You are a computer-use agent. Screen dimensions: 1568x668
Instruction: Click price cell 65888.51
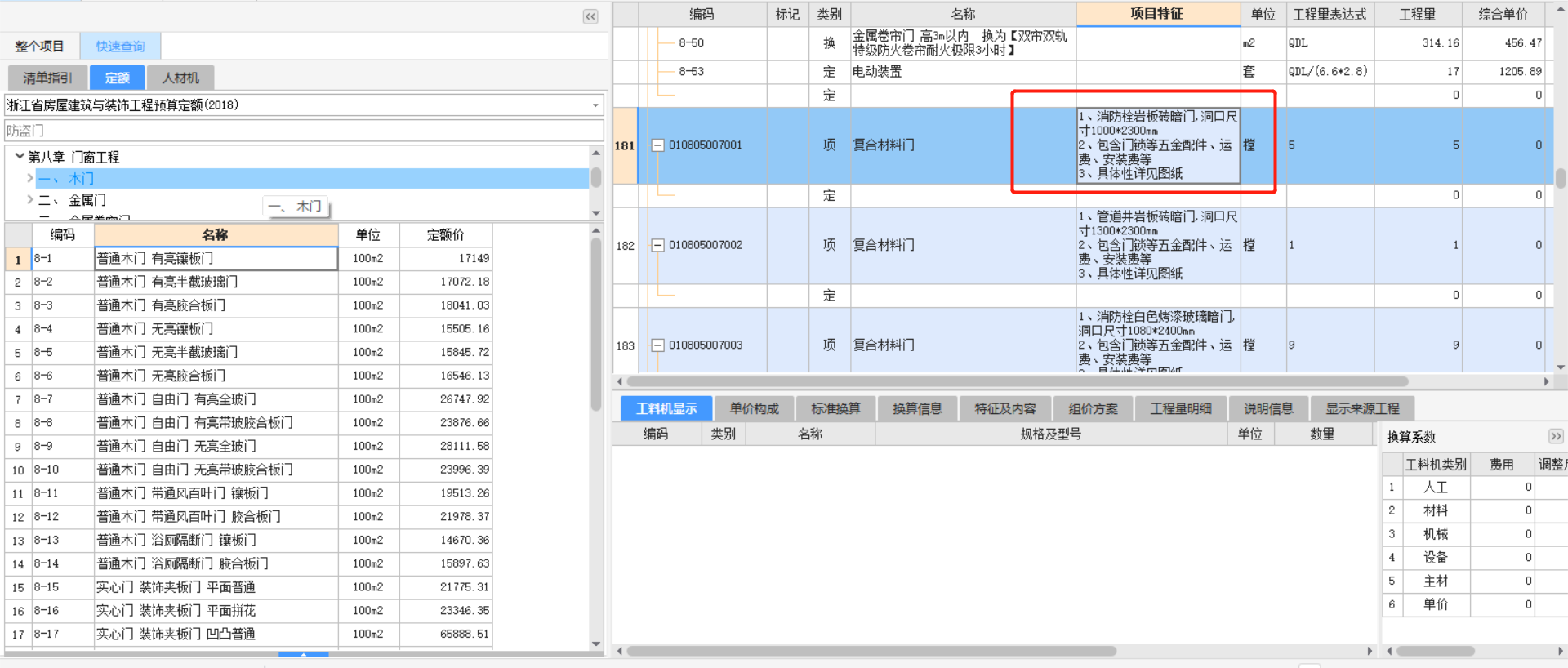tap(446, 634)
